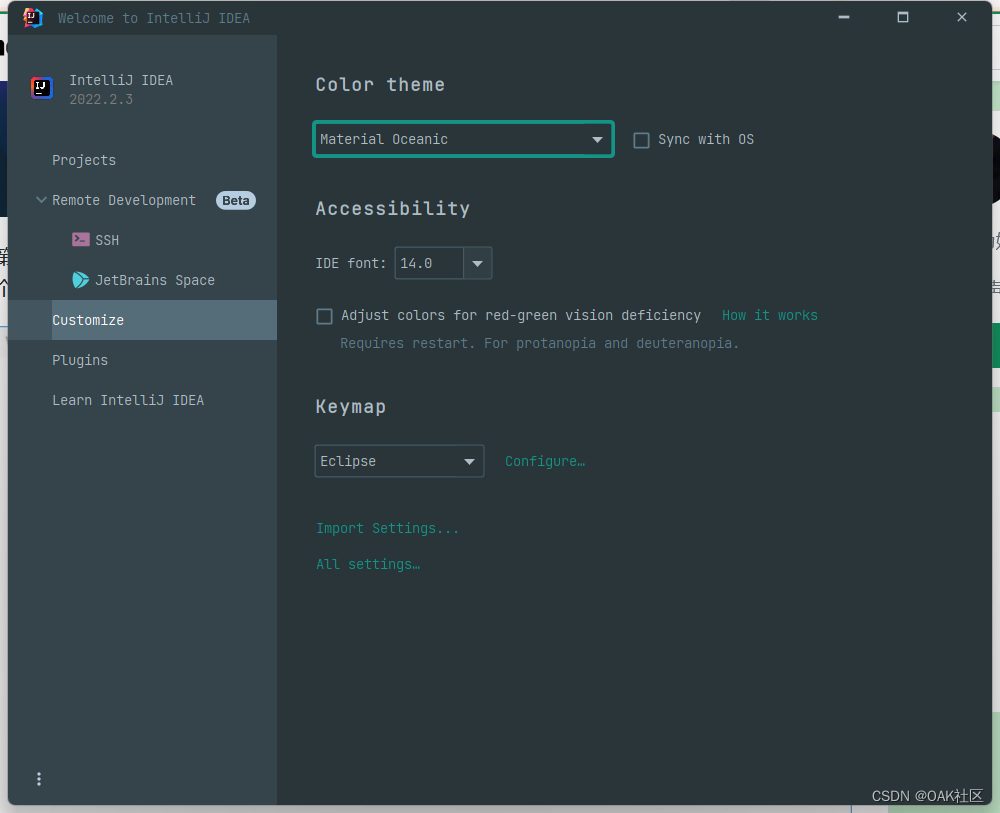The width and height of the screenshot is (1000, 813).
Task: Open the Plugins section
Action: pyautogui.click(x=80, y=360)
